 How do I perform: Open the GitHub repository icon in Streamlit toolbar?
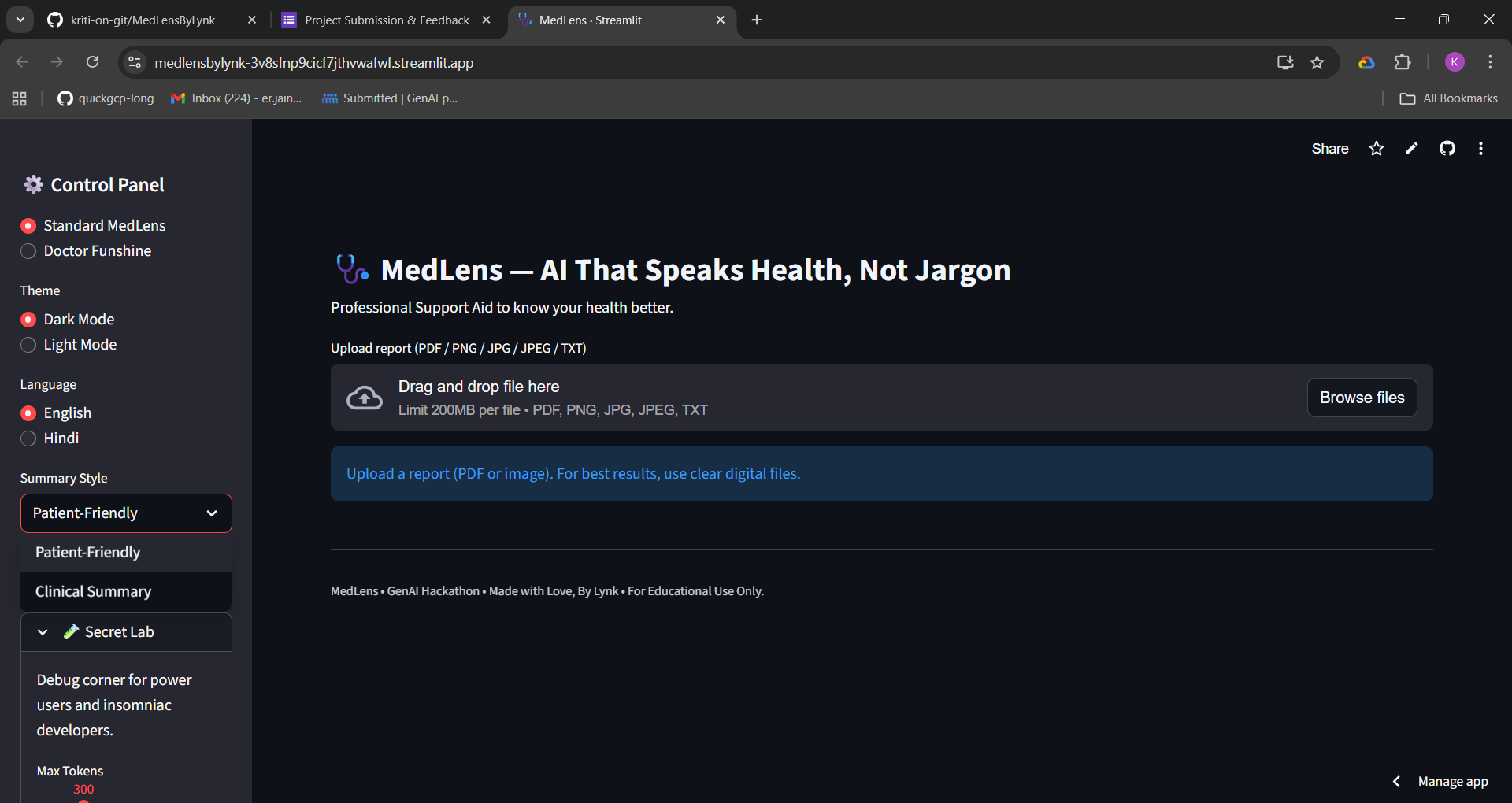click(x=1447, y=149)
